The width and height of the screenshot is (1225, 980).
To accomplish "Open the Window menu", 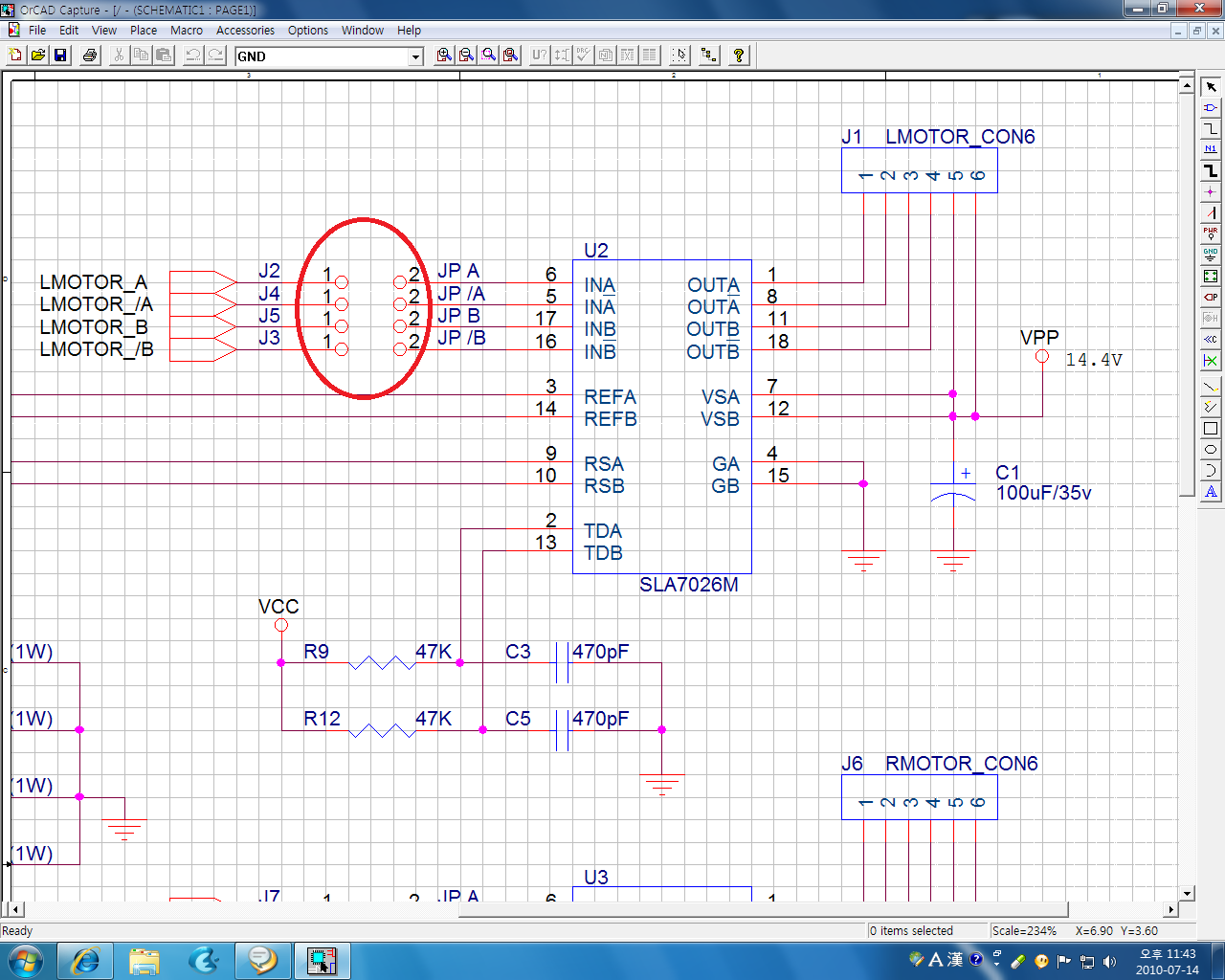I will click(363, 30).
